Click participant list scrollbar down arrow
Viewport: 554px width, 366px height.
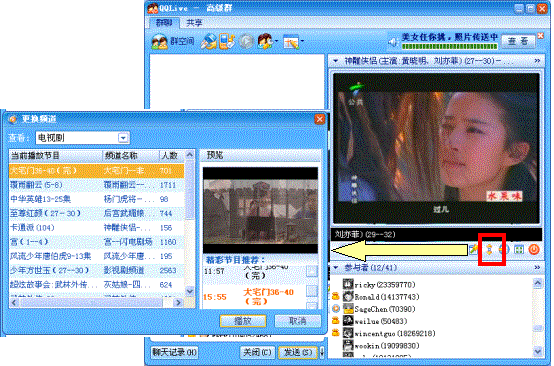(x=537, y=352)
